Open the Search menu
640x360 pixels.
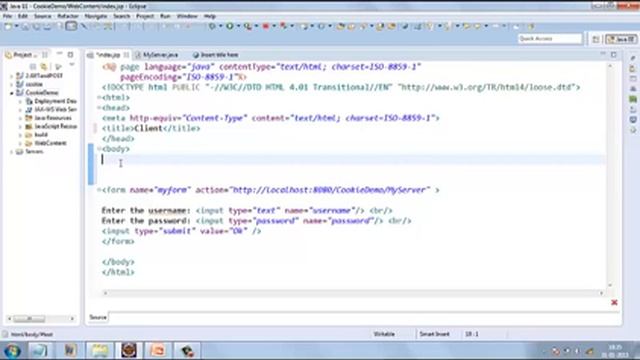click(x=122, y=16)
